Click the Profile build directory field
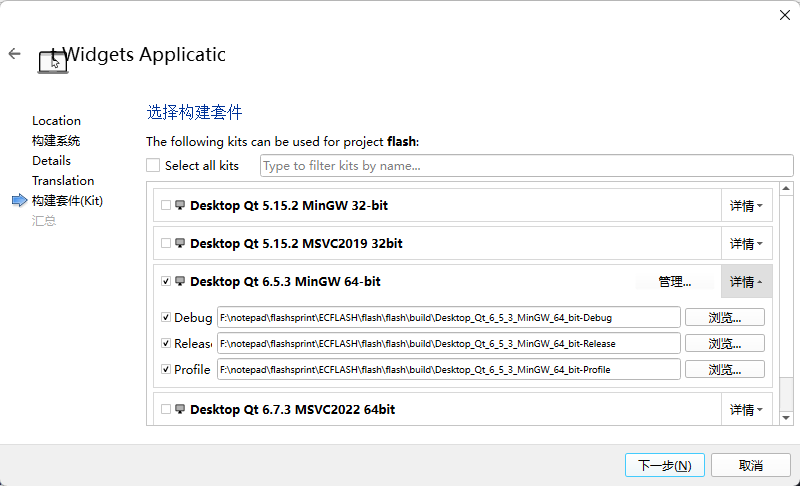The height and width of the screenshot is (486, 800). pyautogui.click(x=448, y=369)
